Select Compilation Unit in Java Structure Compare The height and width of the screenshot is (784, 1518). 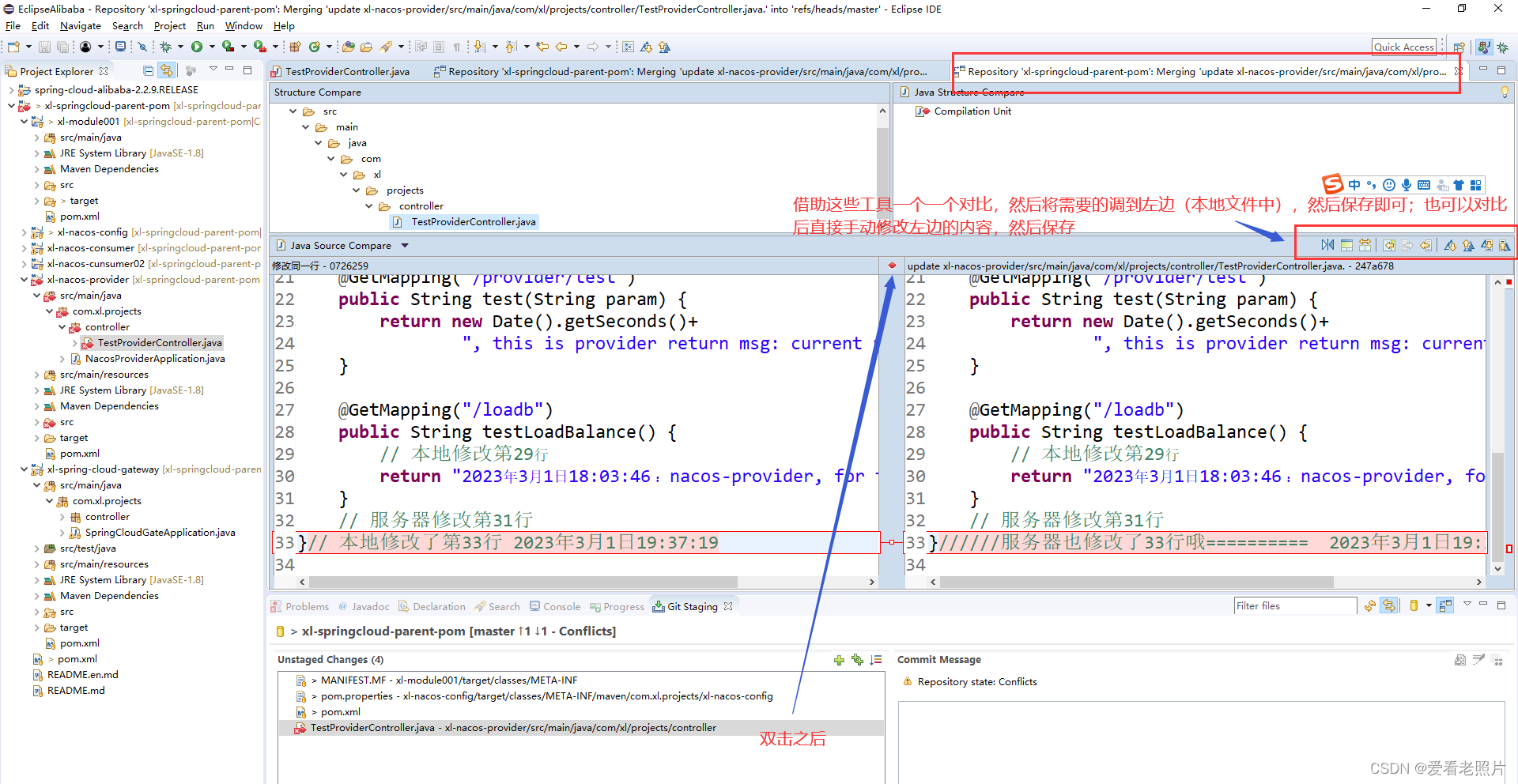(972, 111)
